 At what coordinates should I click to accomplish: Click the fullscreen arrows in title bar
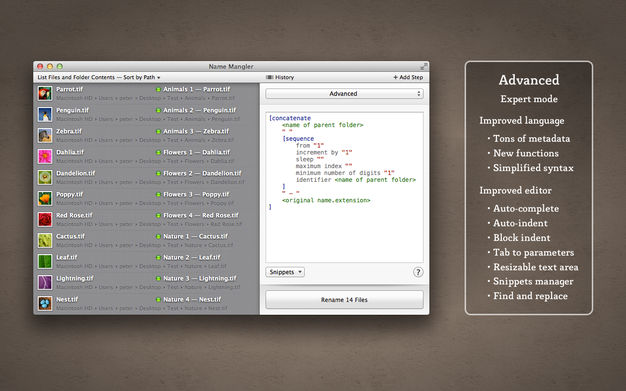pyautogui.click(x=424, y=66)
